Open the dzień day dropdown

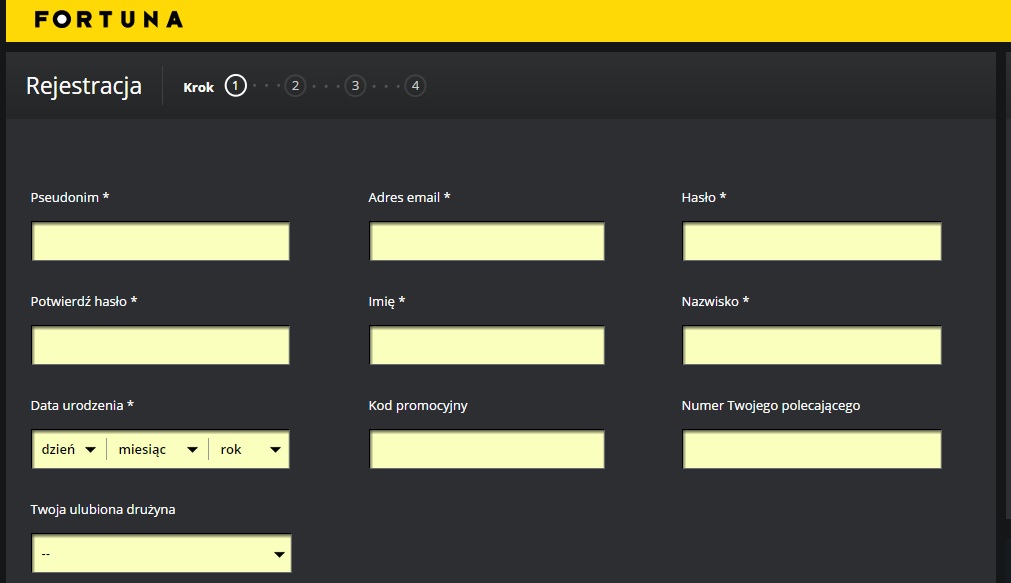click(x=68, y=450)
